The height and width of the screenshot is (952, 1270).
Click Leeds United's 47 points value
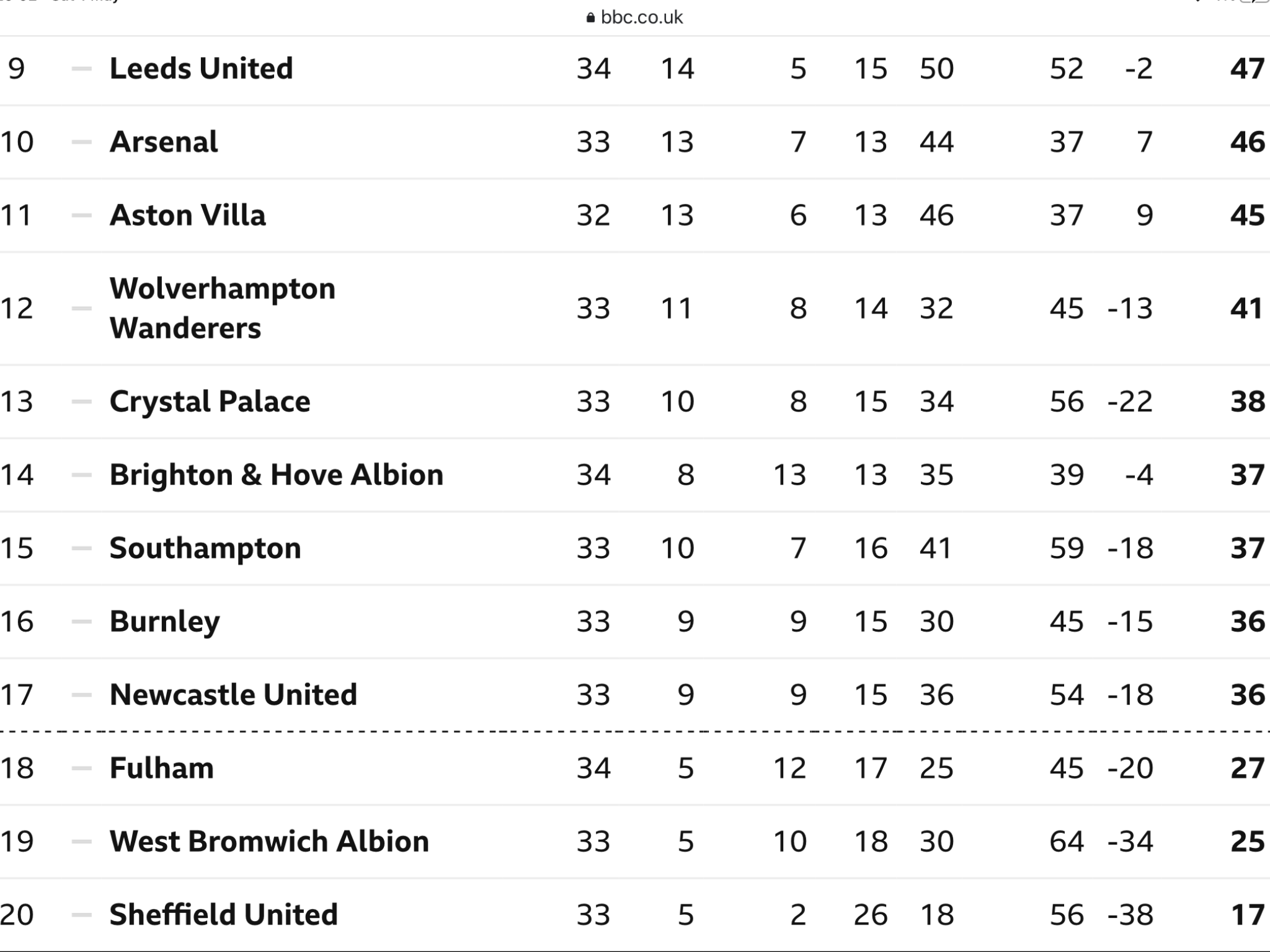1247,69
